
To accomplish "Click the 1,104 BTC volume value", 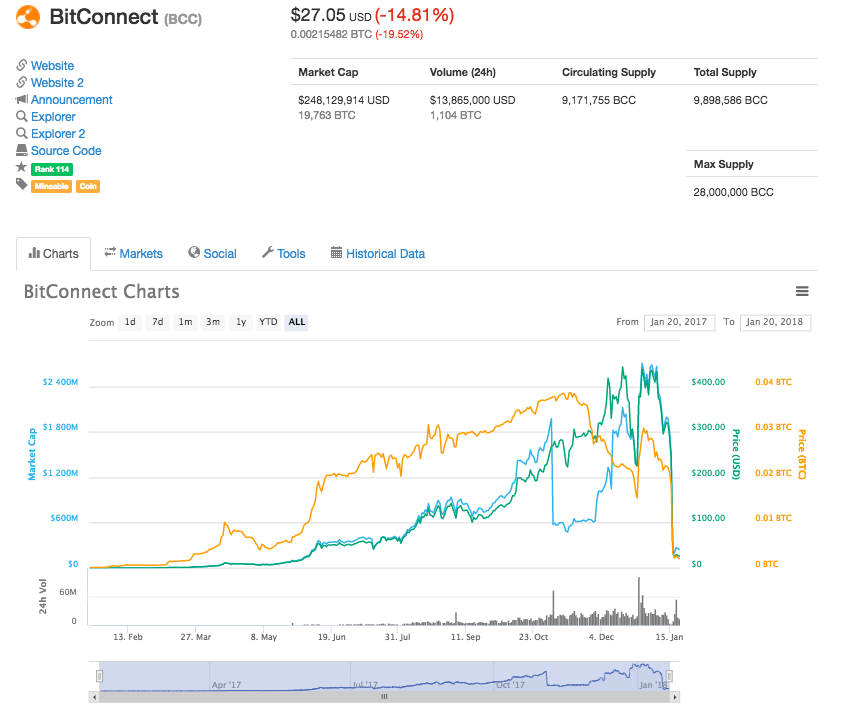I will [x=455, y=115].
